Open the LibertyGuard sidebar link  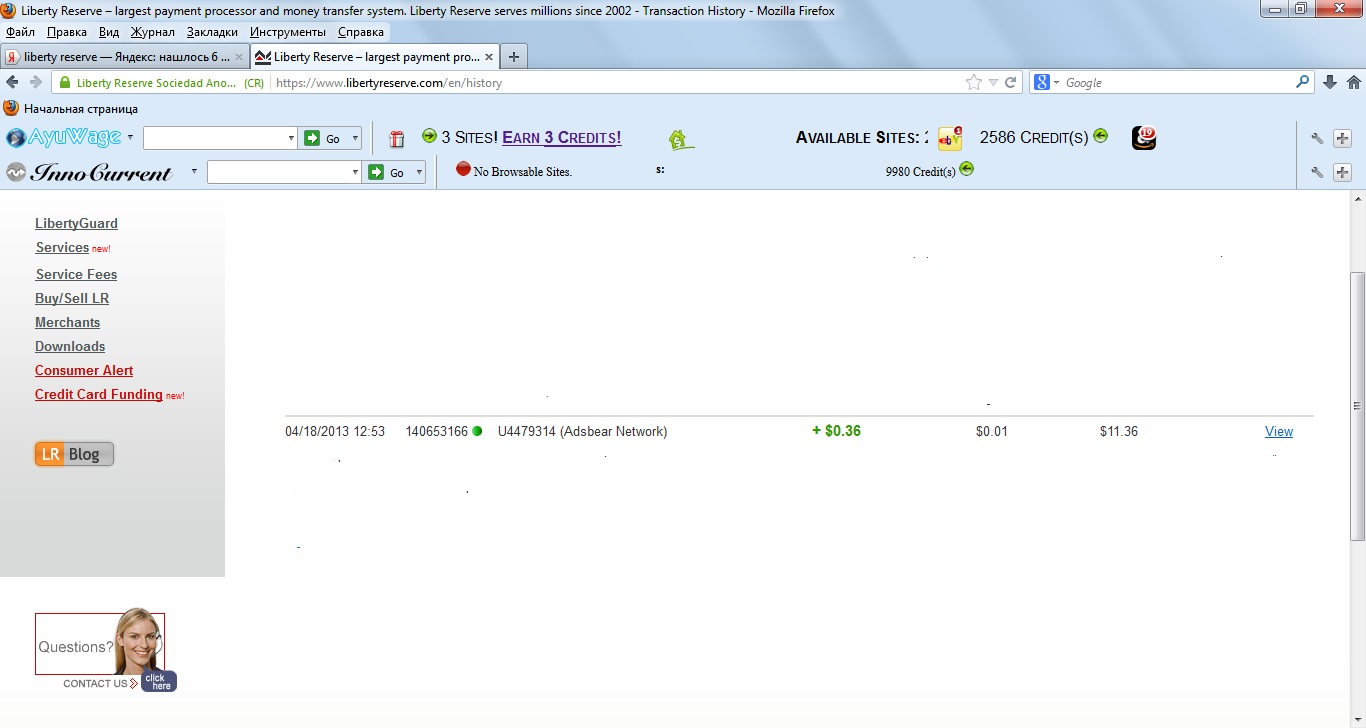(x=76, y=223)
